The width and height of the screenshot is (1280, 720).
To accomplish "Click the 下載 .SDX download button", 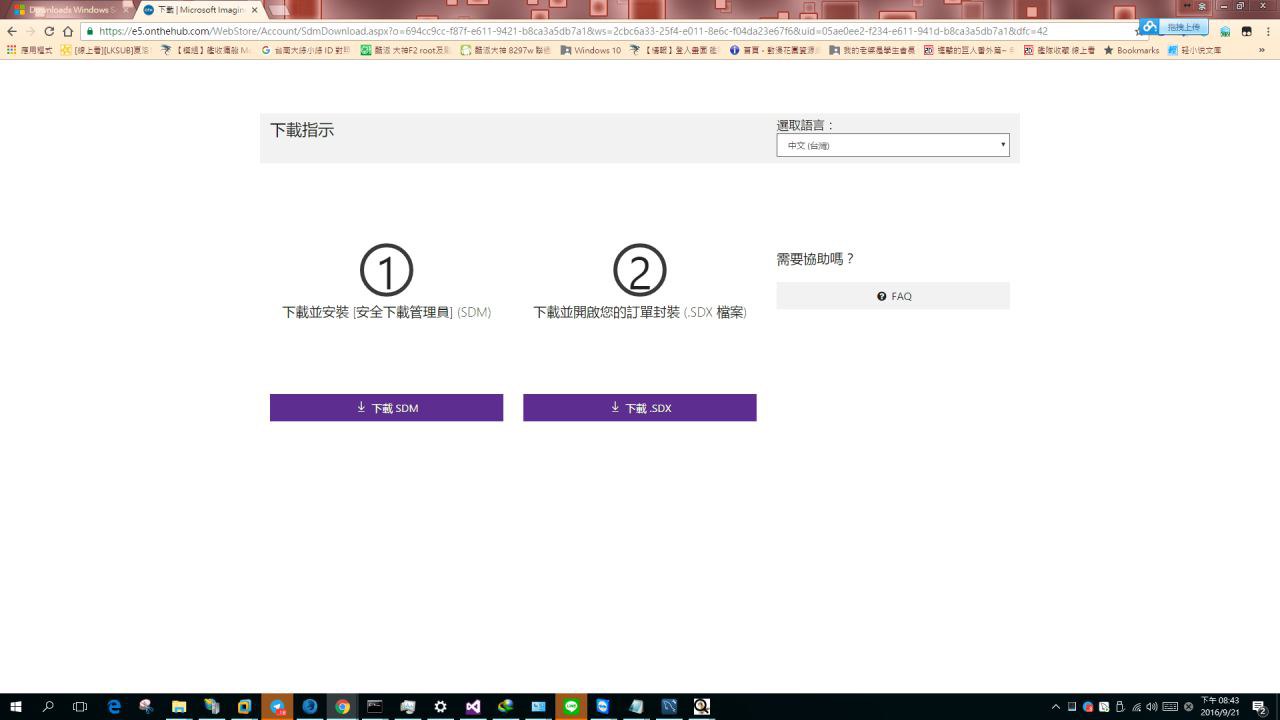I will (639, 408).
